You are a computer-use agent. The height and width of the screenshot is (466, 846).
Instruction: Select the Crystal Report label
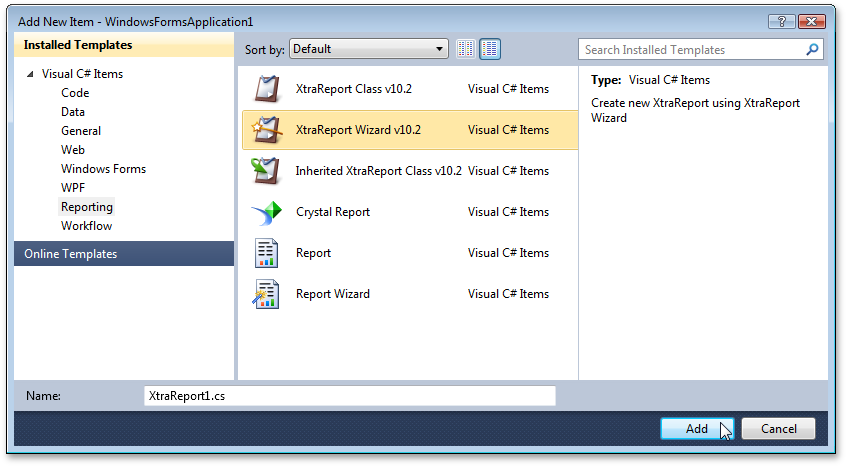333,212
